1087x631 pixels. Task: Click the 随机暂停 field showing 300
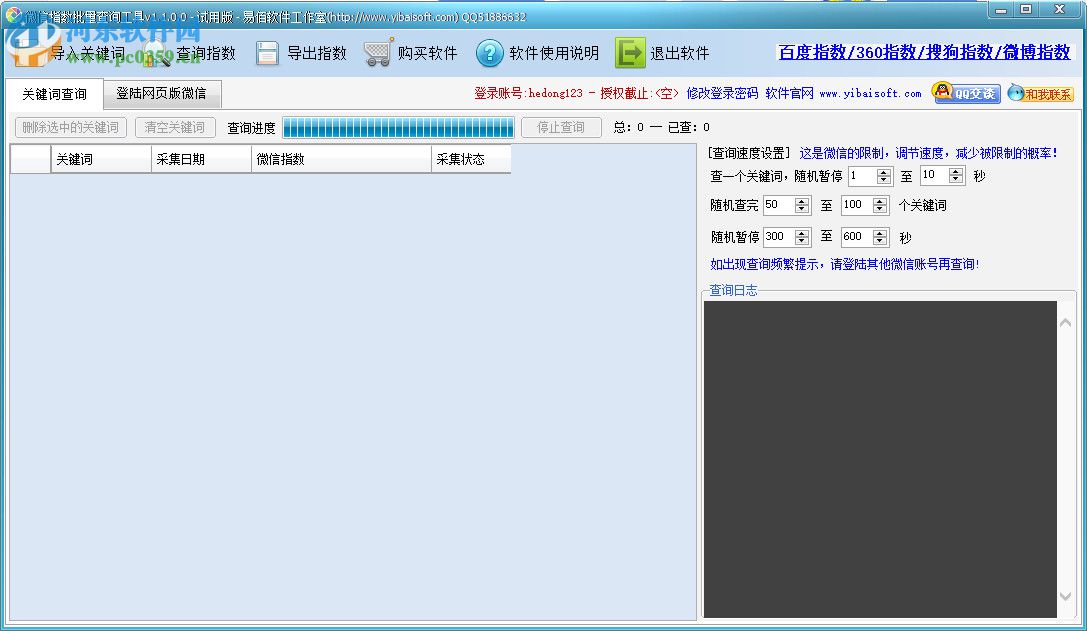pos(779,237)
